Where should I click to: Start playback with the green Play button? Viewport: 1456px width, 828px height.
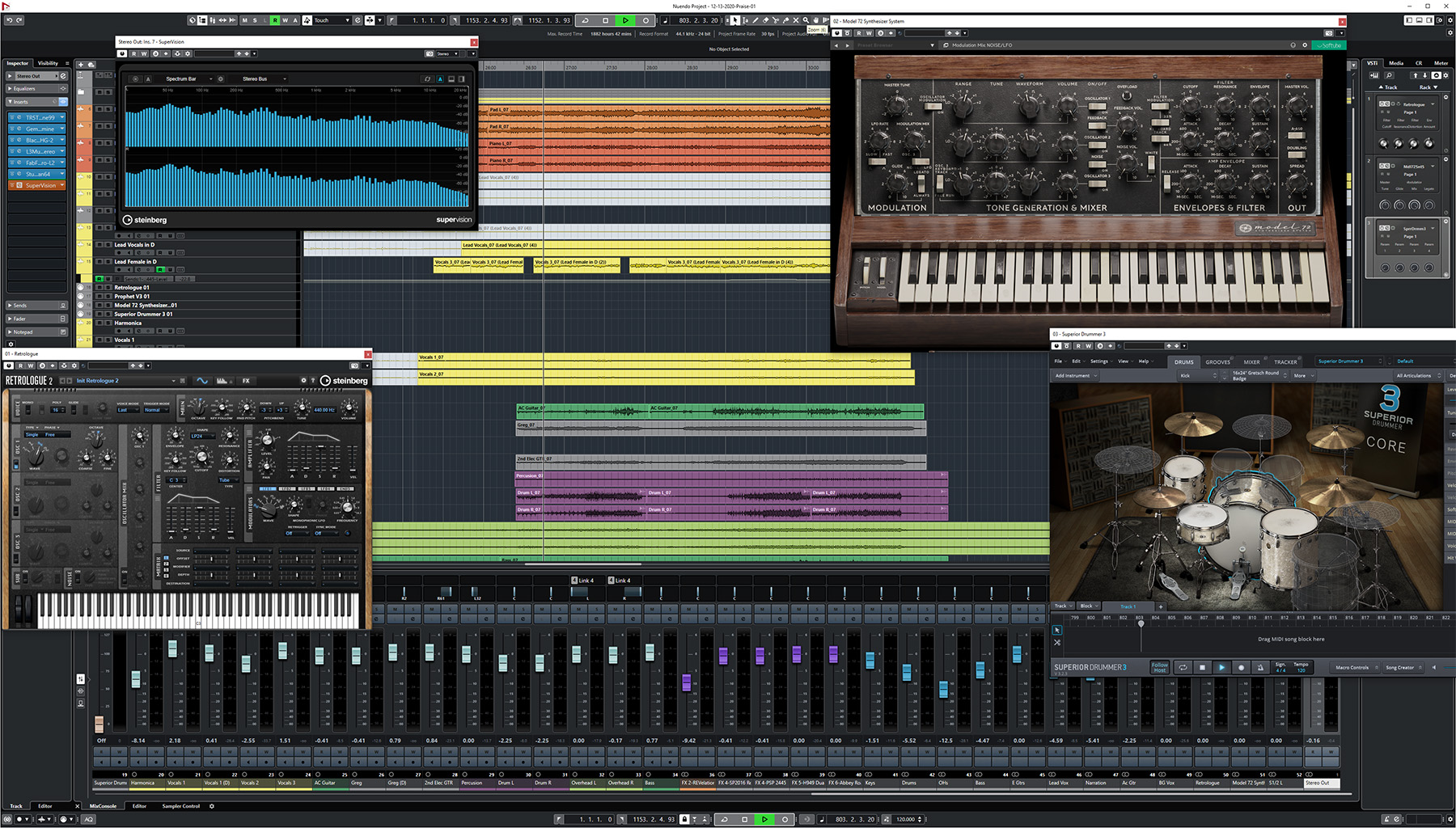coord(625,20)
